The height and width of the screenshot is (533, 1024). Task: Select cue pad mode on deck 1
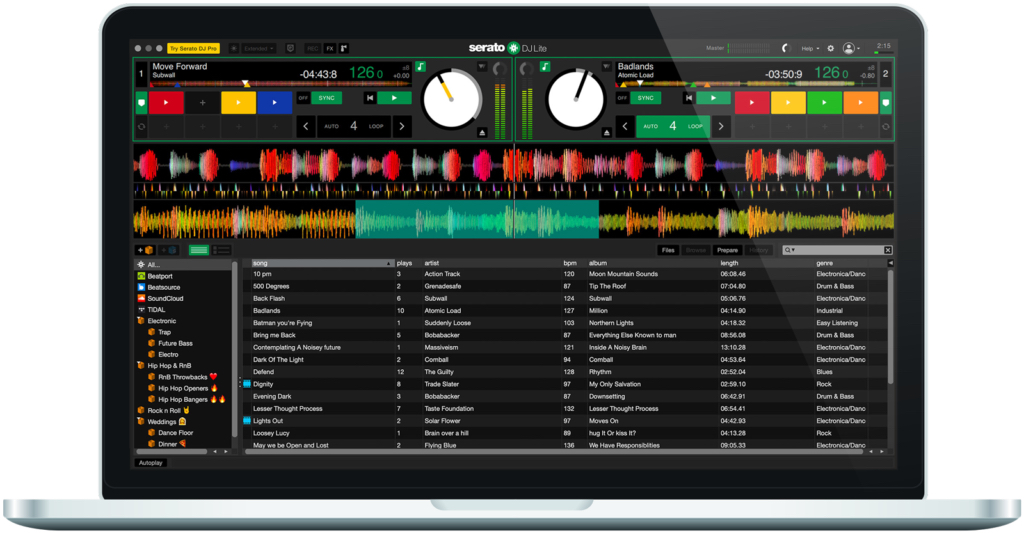pos(141,103)
